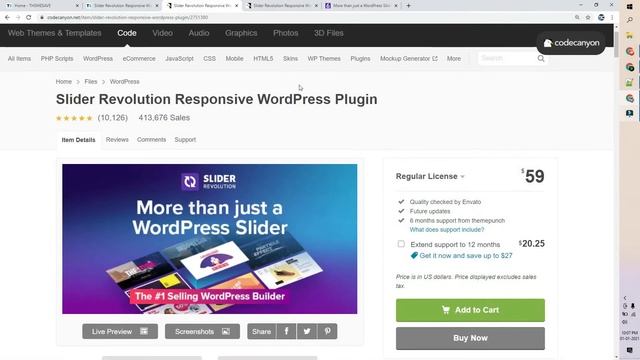640x360 pixels.
Task: Select Code in top navigation
Action: pyautogui.click(x=127, y=33)
